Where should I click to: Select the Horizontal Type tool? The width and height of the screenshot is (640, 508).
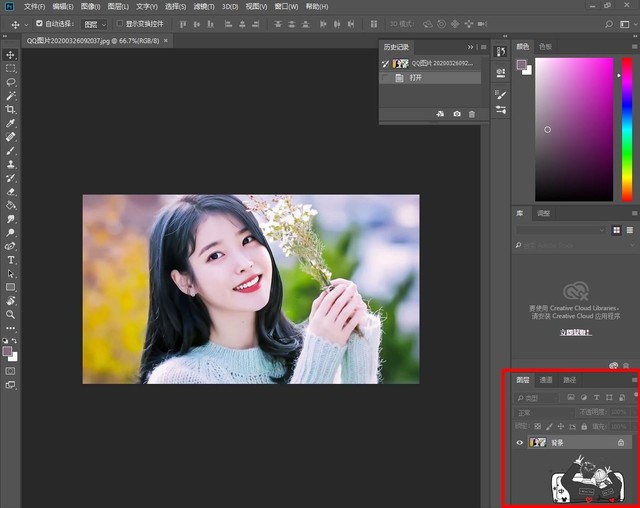tap(11, 259)
